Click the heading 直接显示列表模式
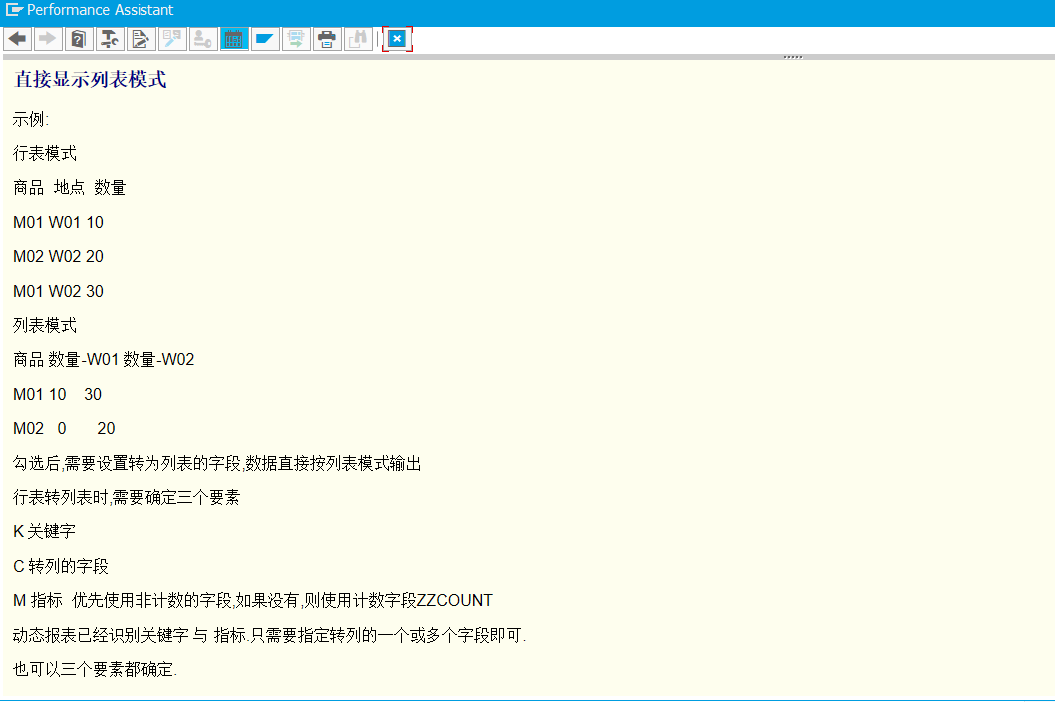The image size is (1055, 702). tap(90, 79)
